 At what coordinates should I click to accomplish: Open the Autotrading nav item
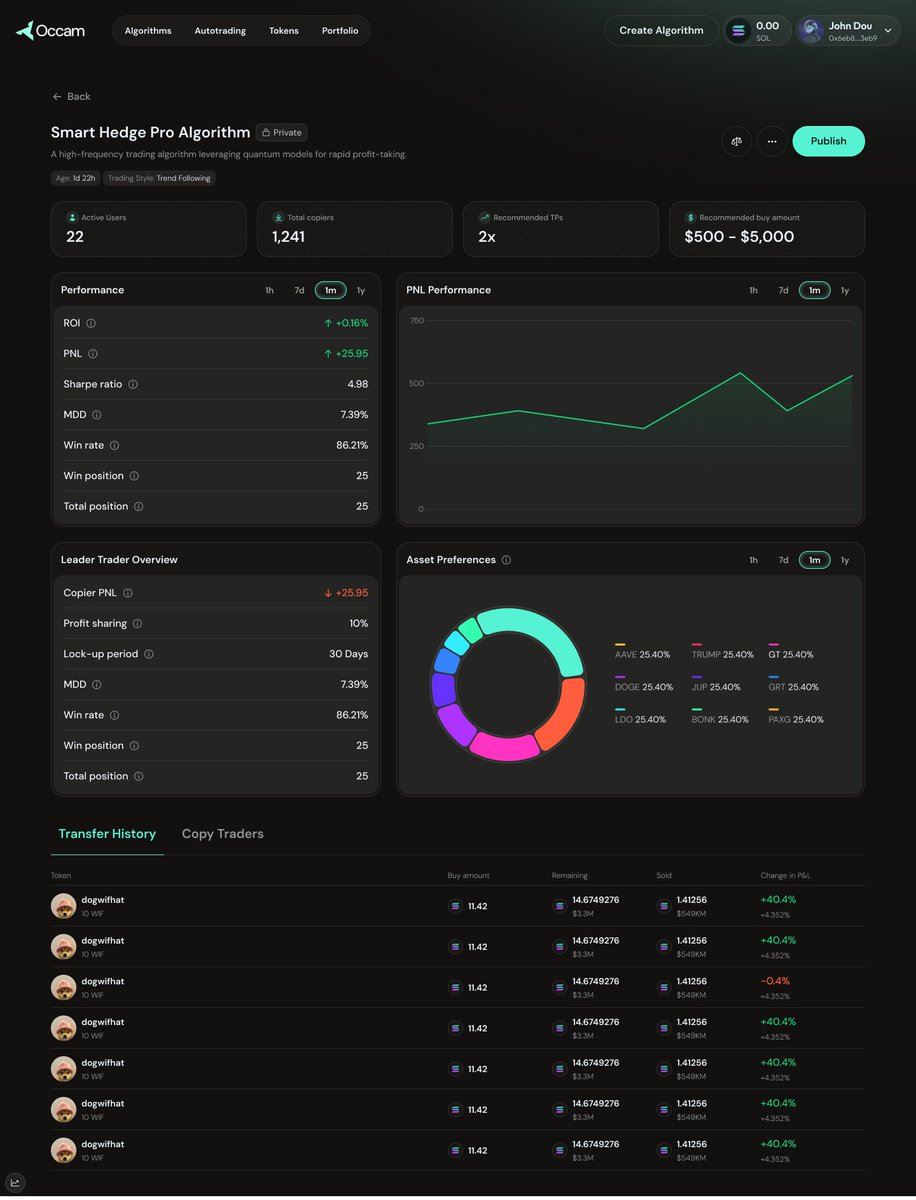pos(220,31)
